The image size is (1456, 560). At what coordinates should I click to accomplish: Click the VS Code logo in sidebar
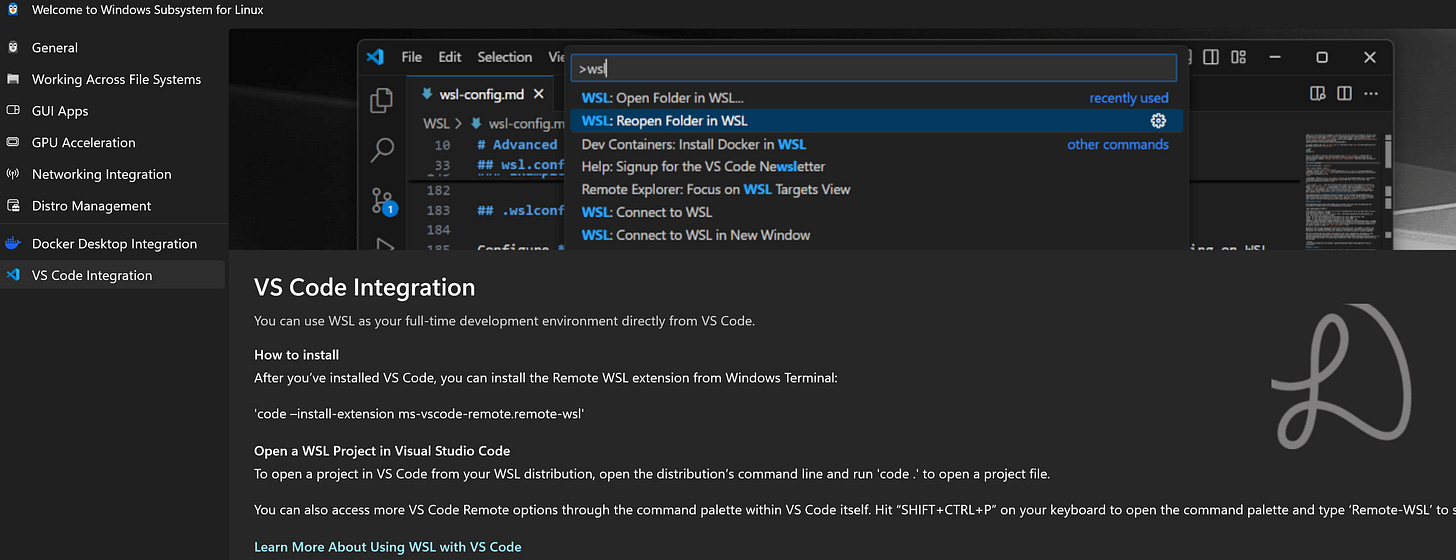pos(13,275)
